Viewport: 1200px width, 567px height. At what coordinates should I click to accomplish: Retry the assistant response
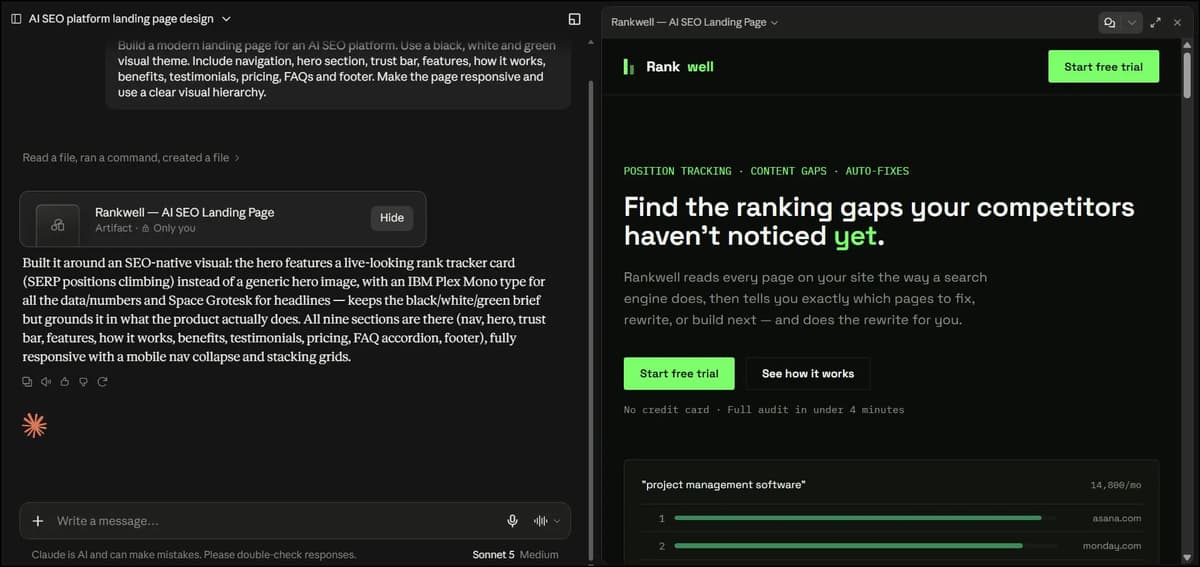[102, 381]
